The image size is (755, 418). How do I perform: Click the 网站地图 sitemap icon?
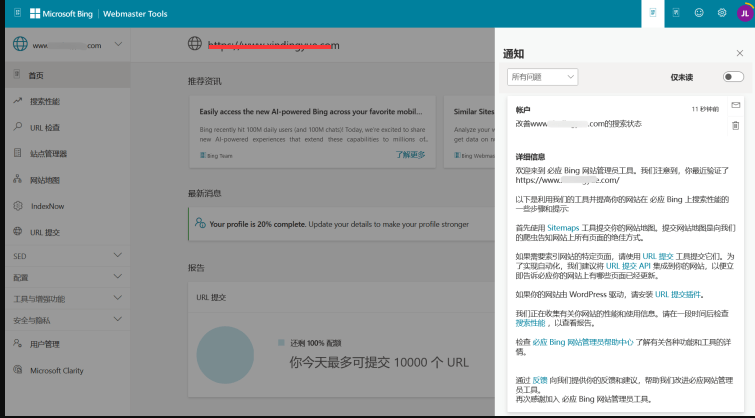[18, 179]
